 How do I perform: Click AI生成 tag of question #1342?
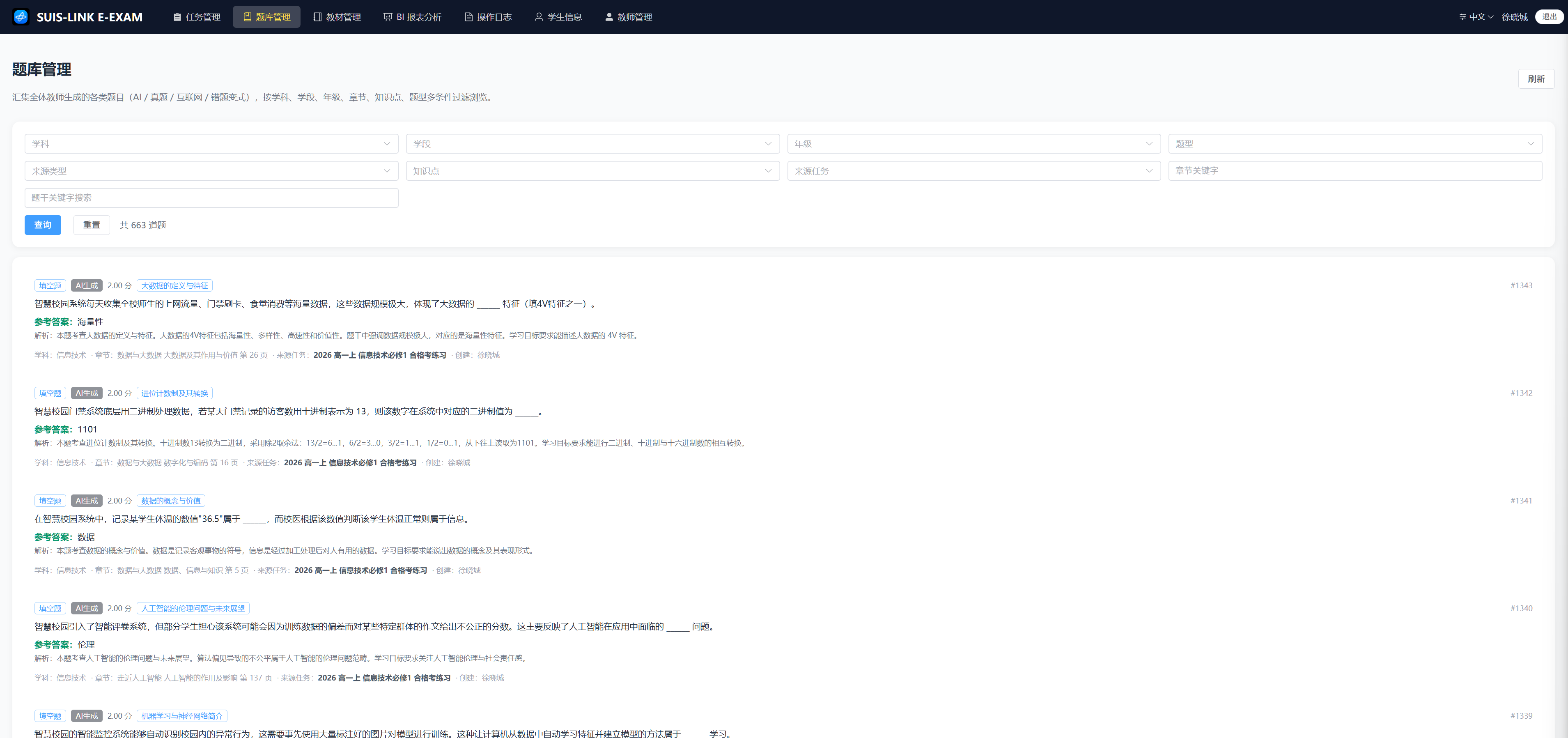coord(87,393)
